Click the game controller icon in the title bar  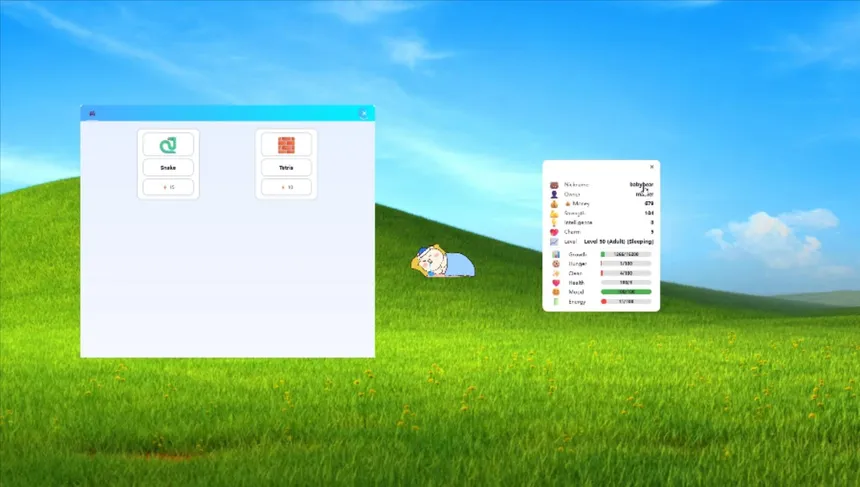click(x=92, y=114)
